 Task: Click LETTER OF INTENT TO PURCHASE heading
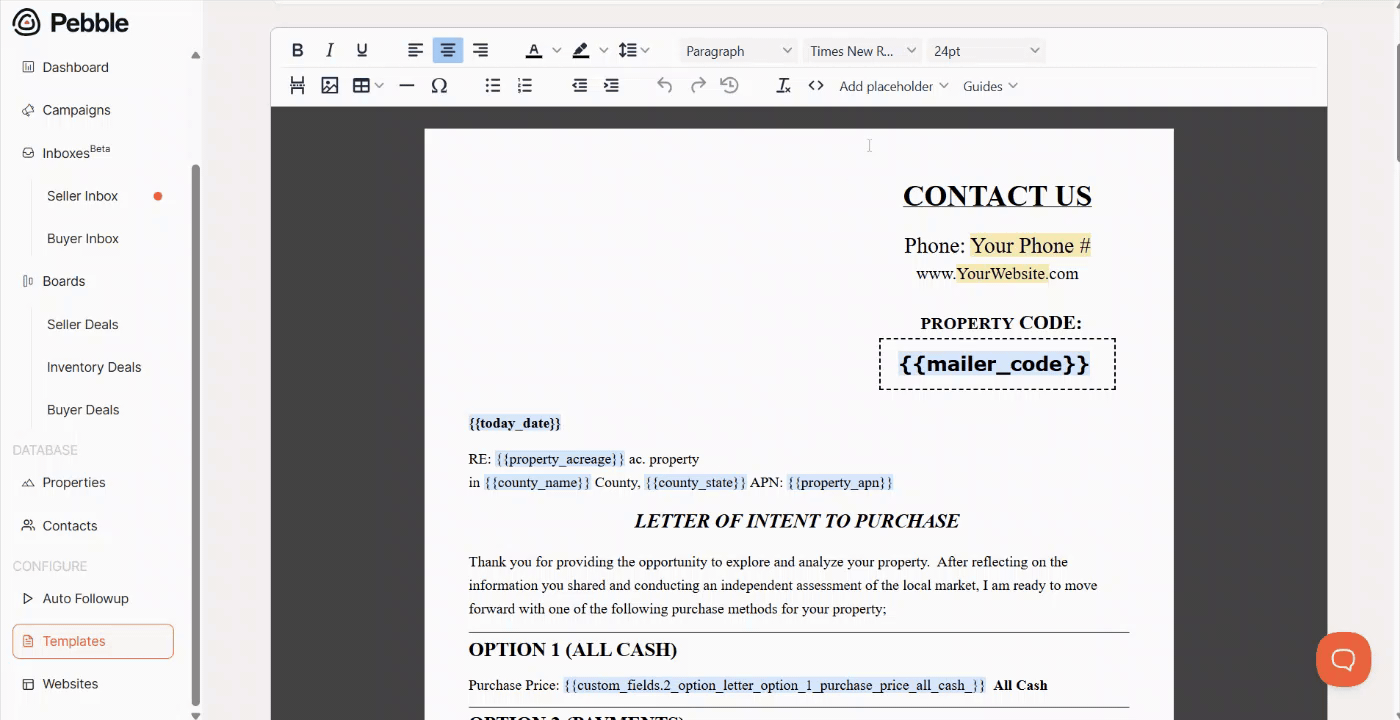point(797,521)
